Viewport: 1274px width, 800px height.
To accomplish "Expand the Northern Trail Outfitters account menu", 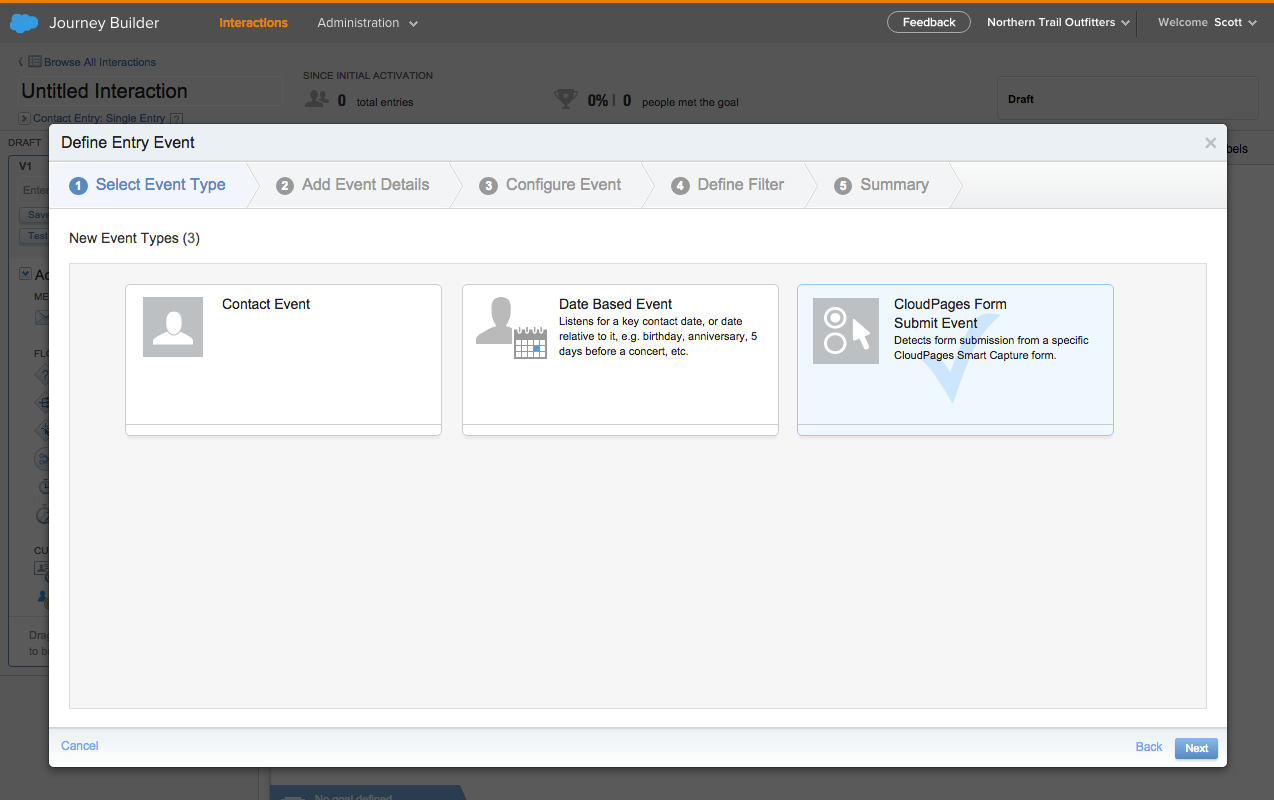I will [1058, 23].
